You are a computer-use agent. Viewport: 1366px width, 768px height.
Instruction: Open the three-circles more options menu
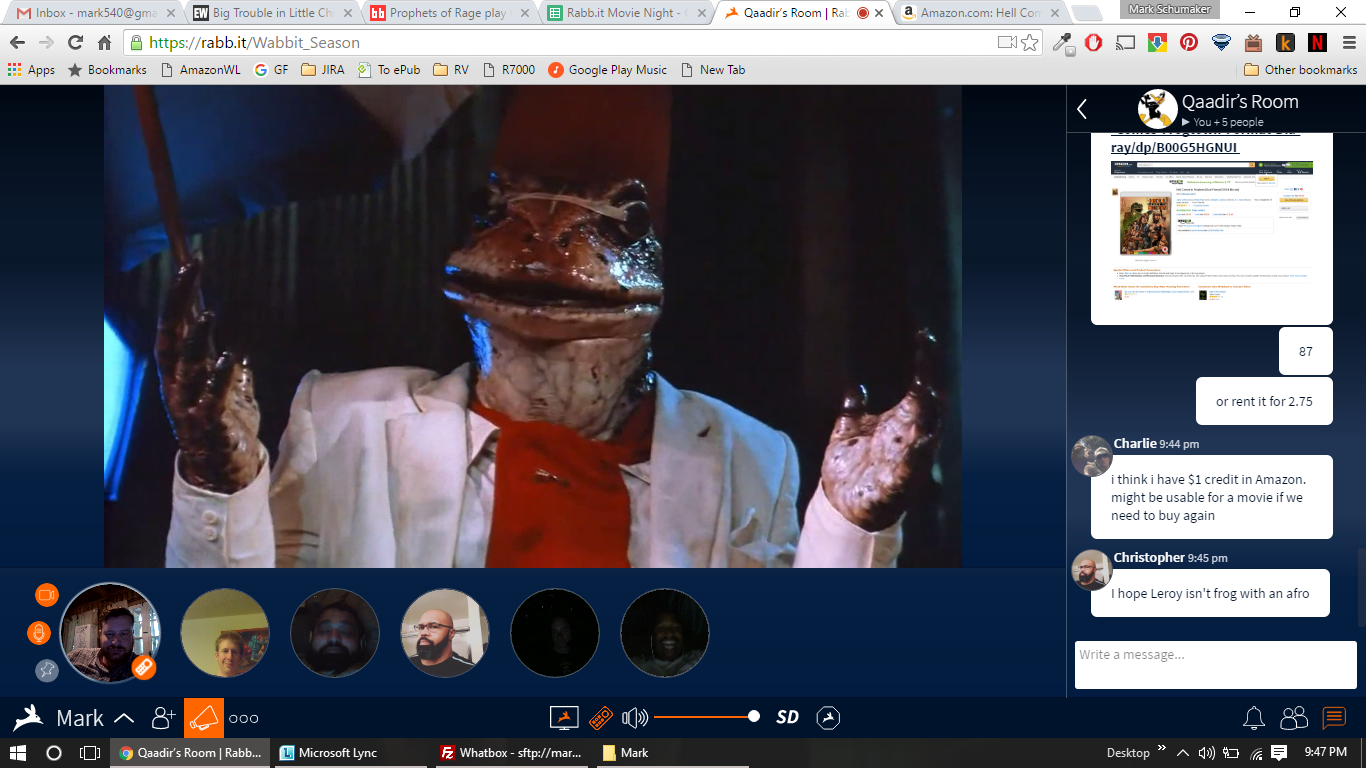pyautogui.click(x=244, y=718)
